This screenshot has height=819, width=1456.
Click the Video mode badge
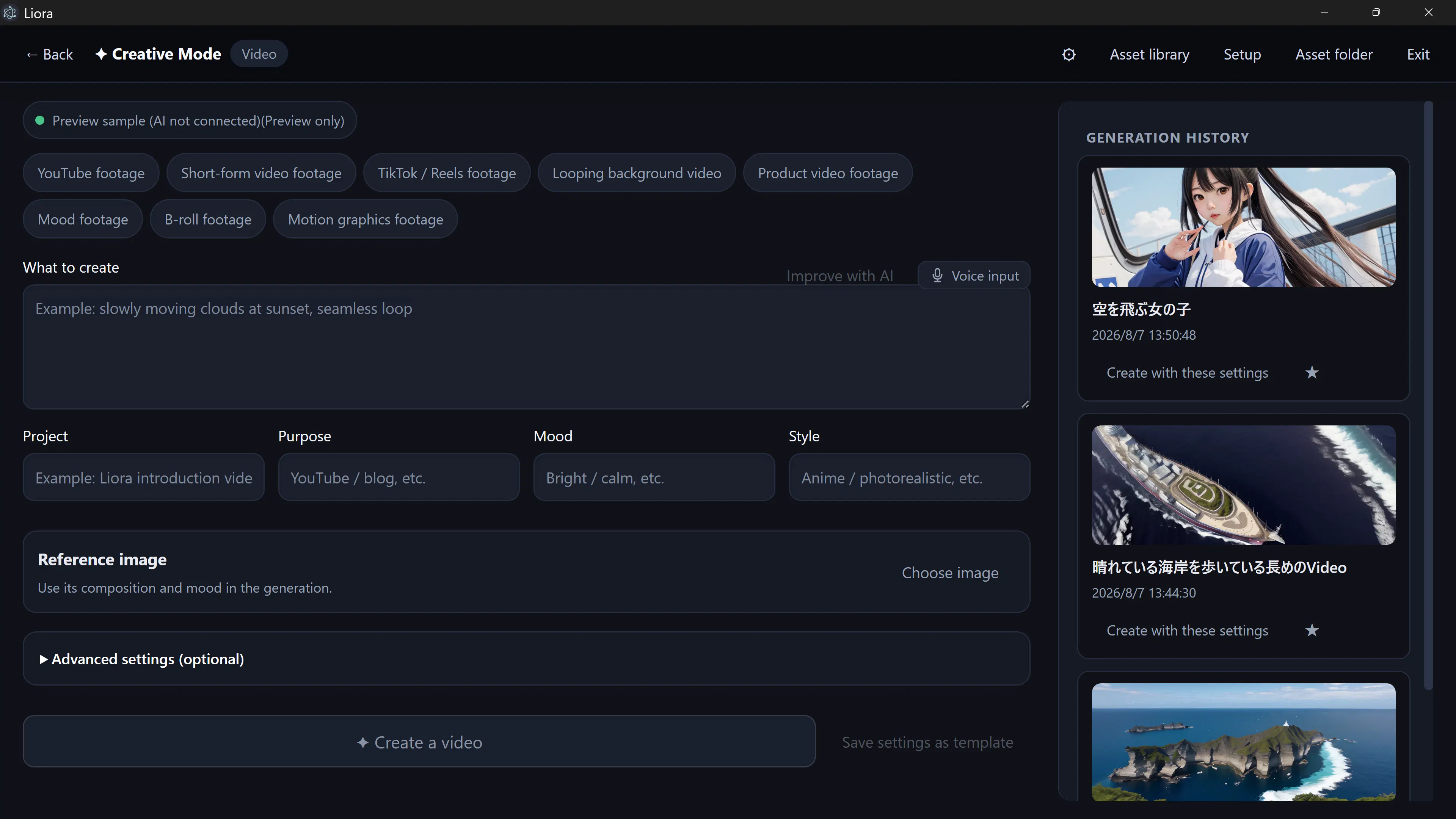click(x=259, y=54)
